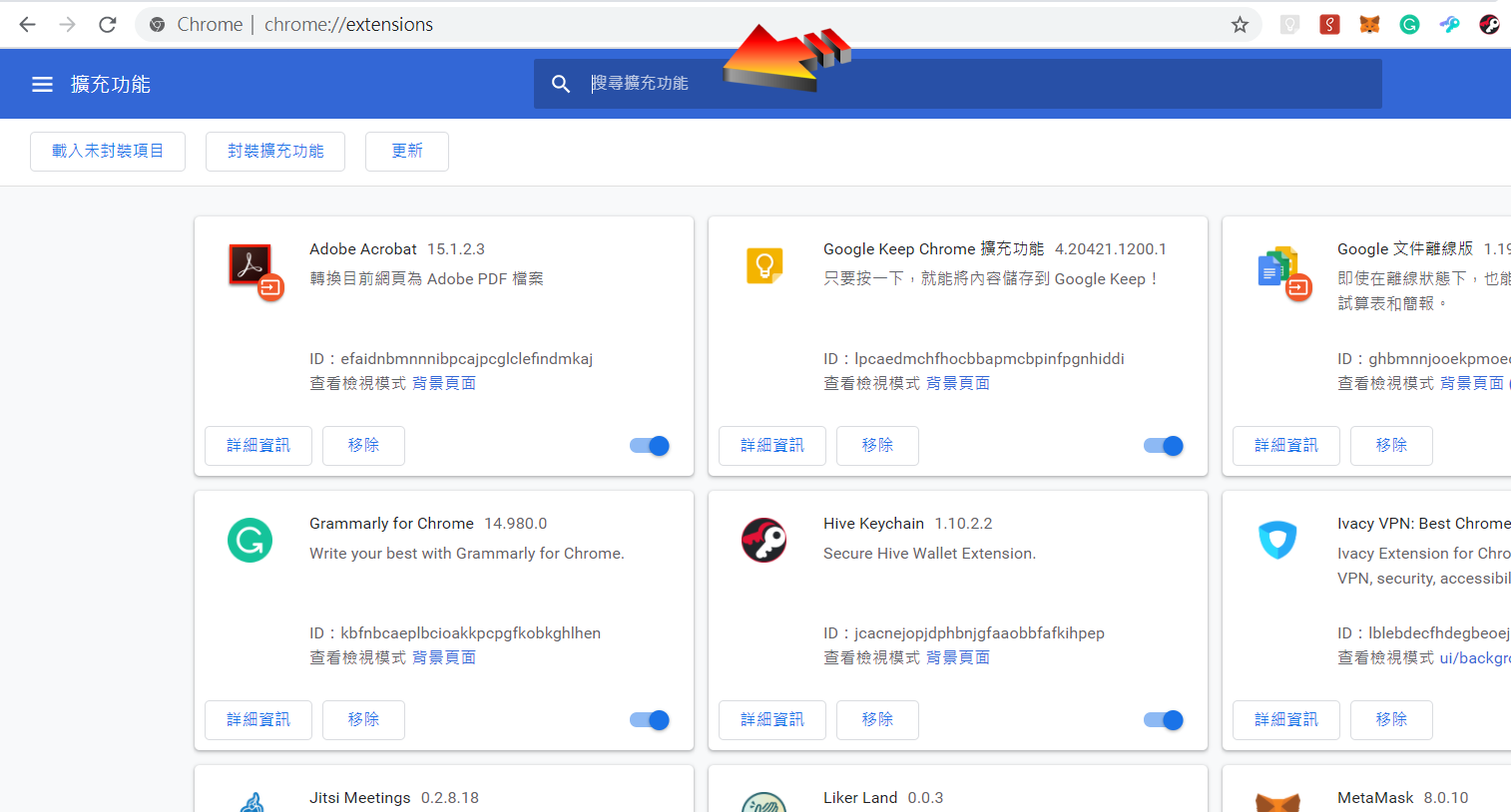Click the magnifier icon in the search bar
This screenshot has width=1511, height=812.
[x=561, y=84]
